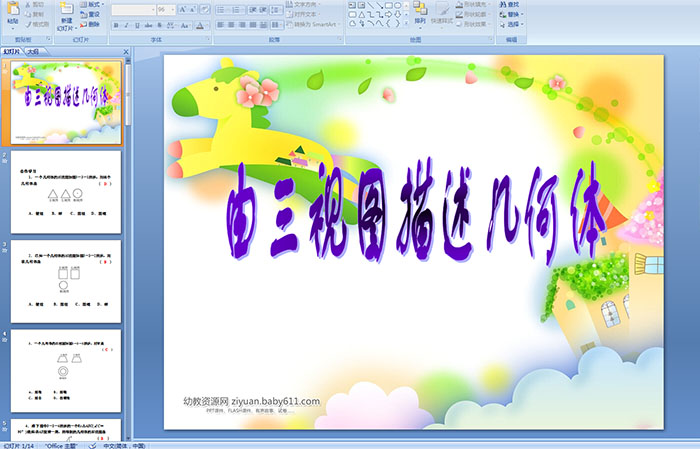Open the Arrange (排列) menu

click(420, 13)
